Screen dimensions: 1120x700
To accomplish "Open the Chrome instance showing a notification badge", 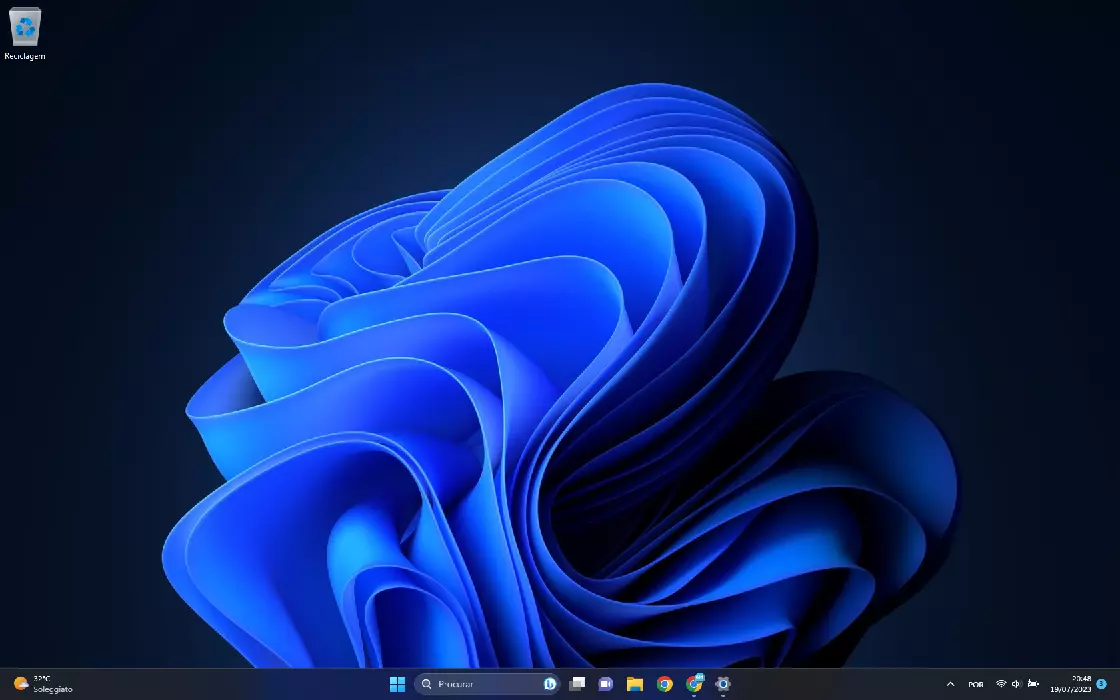I will point(692,684).
